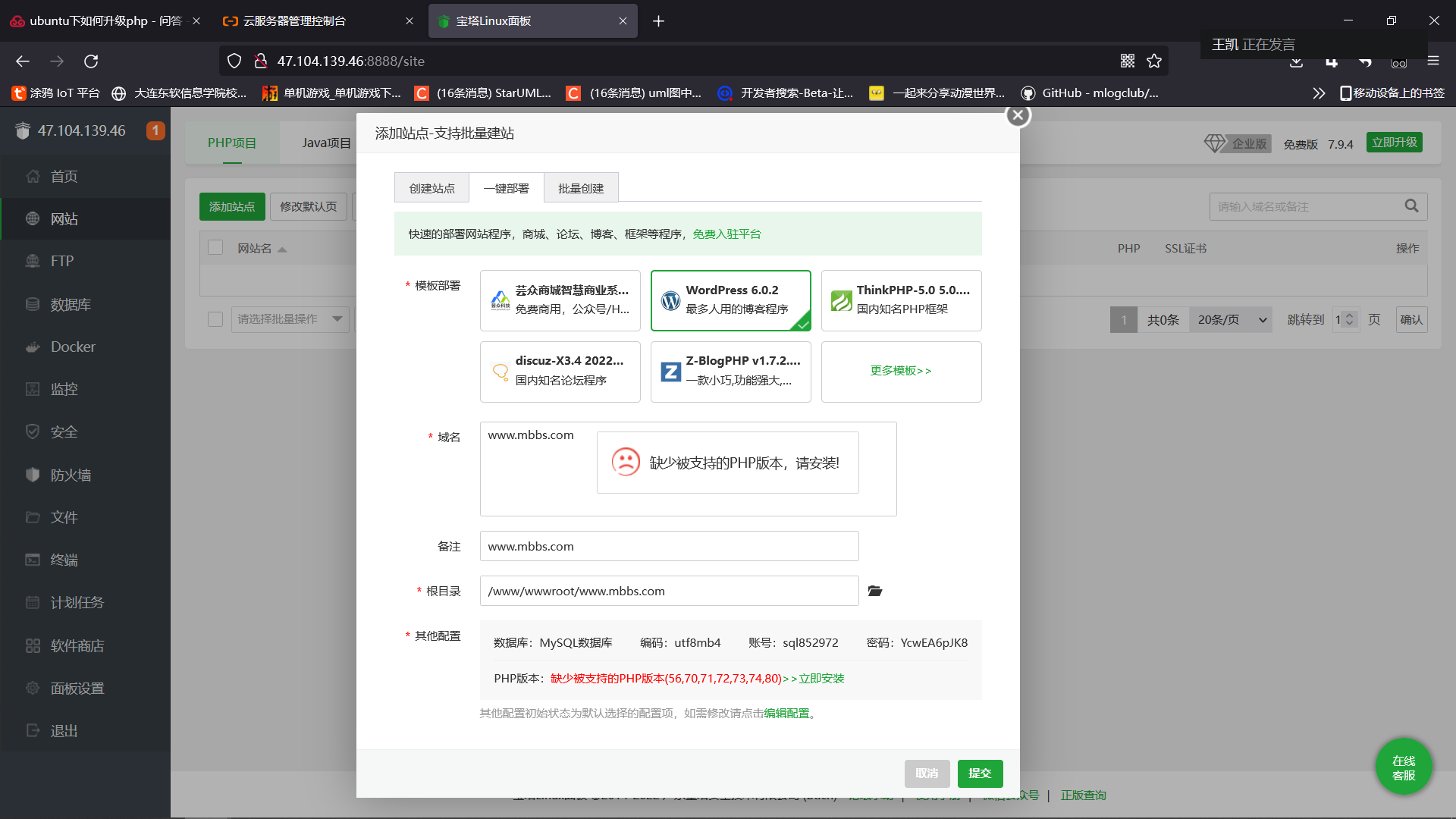Viewport: 1456px width, 819px height.
Task: Browse root directory with the folder icon
Action: [x=875, y=591]
